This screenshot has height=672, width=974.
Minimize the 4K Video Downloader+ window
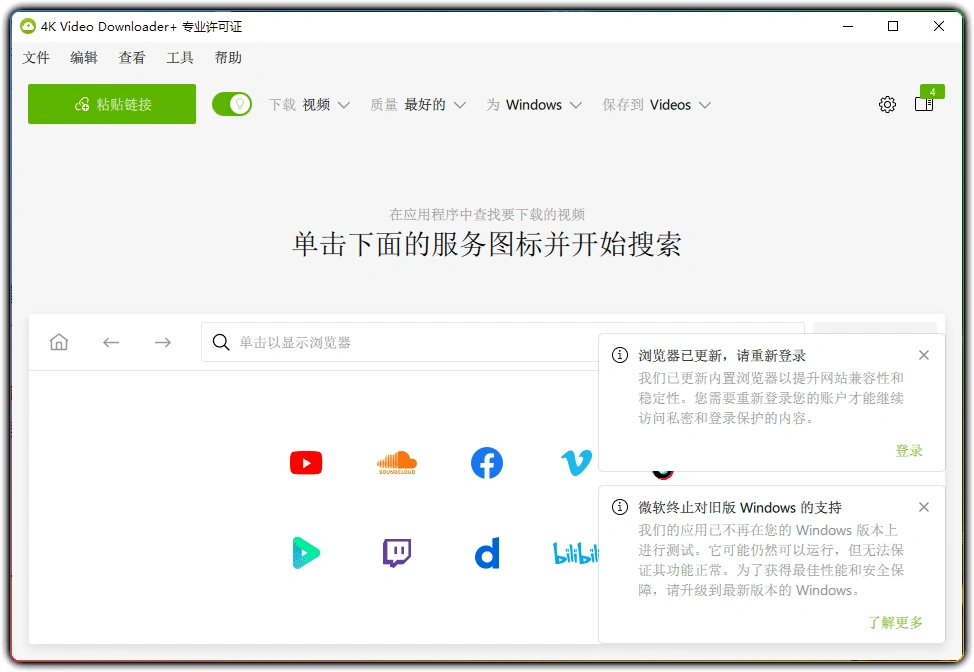[848, 26]
